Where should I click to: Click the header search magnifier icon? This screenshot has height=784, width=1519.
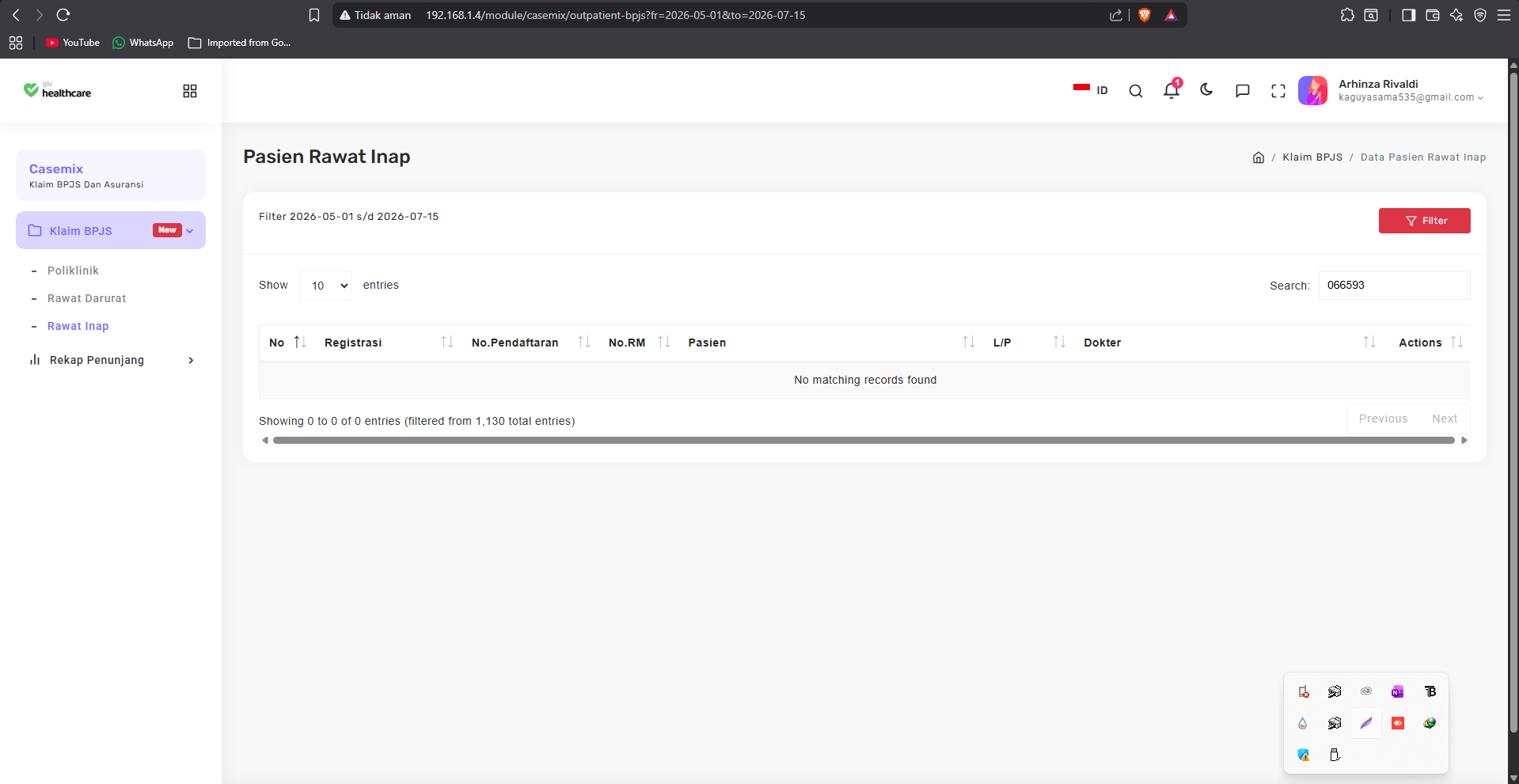click(1136, 91)
